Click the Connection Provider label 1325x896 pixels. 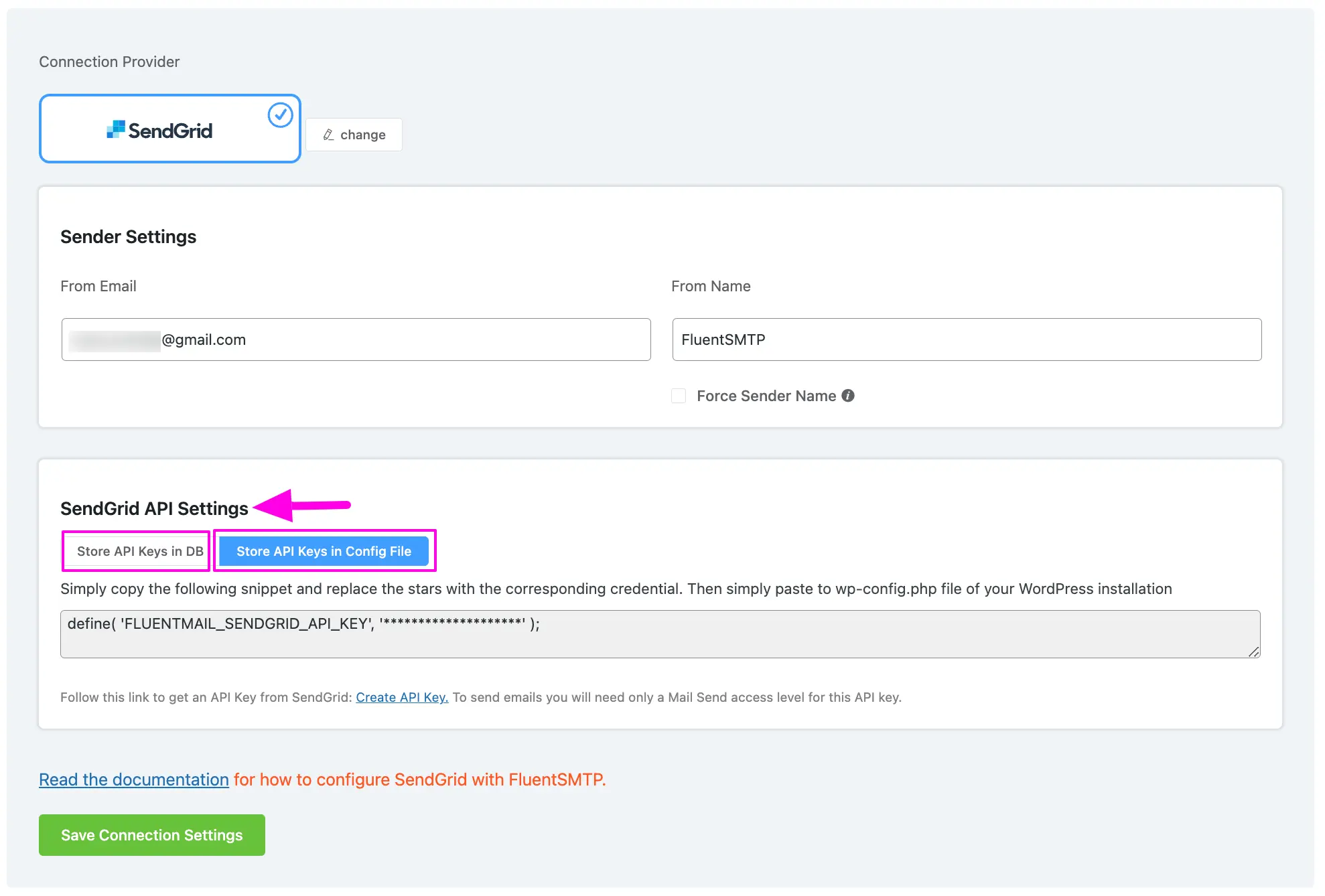[x=109, y=62]
